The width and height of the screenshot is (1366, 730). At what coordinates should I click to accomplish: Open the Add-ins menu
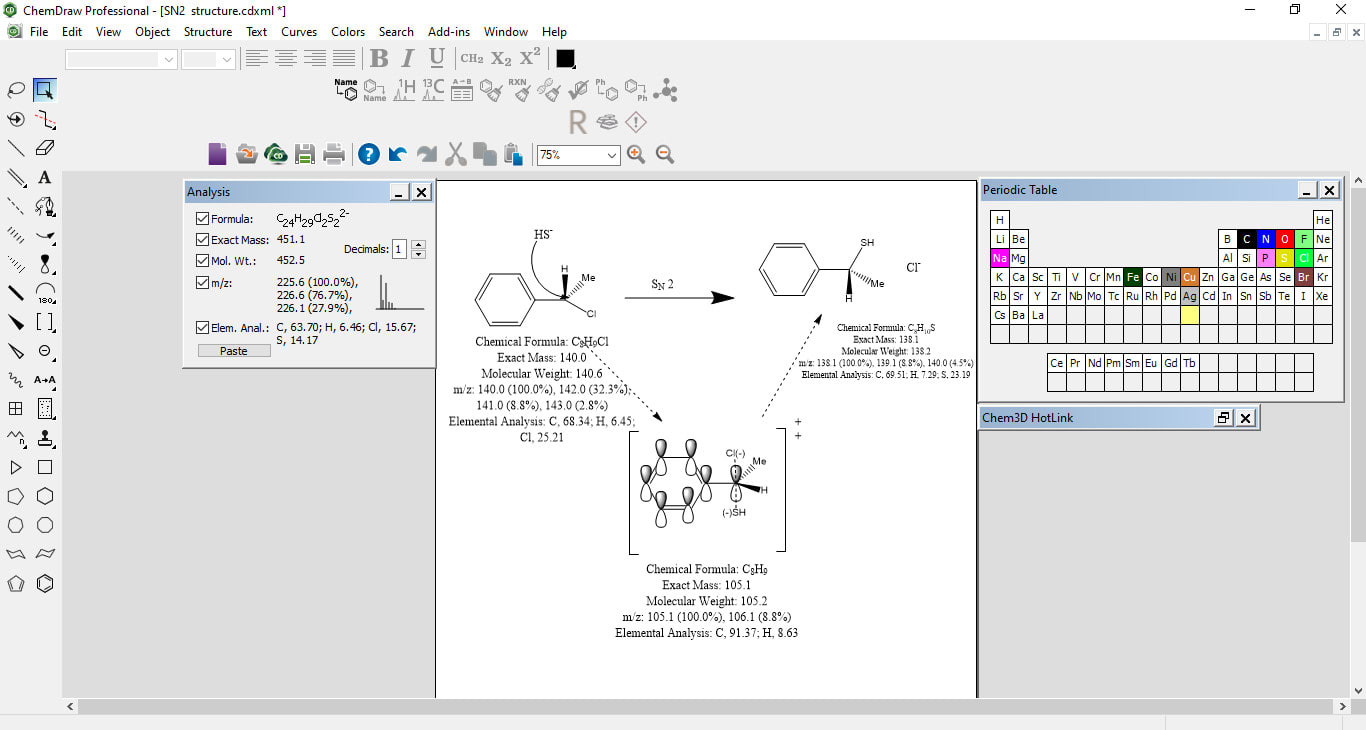point(448,32)
